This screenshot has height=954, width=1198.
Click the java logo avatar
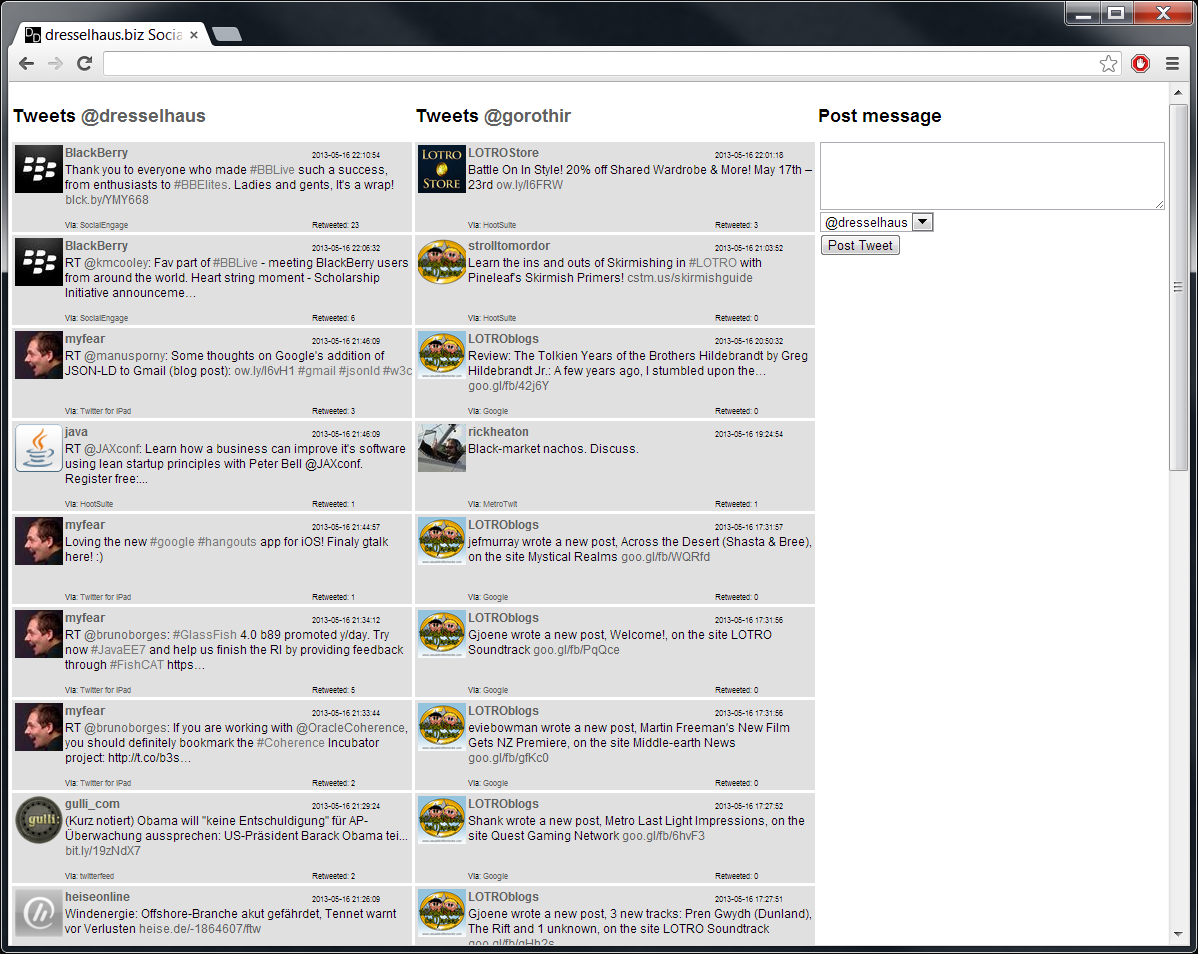38,448
